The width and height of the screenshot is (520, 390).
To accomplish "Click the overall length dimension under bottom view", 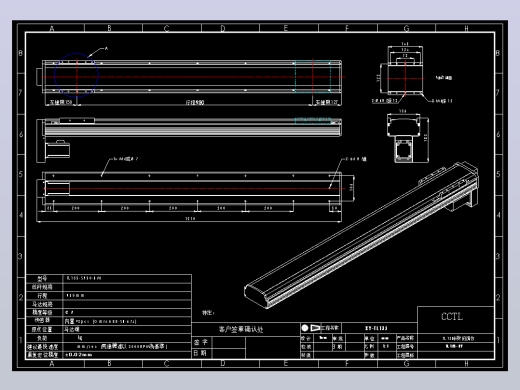I will pos(190,219).
